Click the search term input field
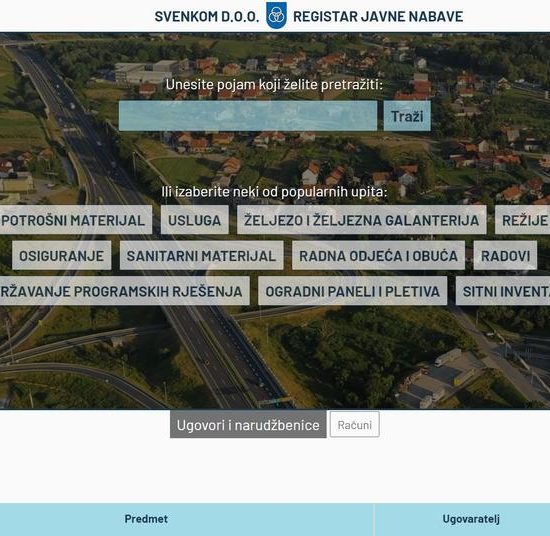This screenshot has height=536, width=550. [x=248, y=116]
